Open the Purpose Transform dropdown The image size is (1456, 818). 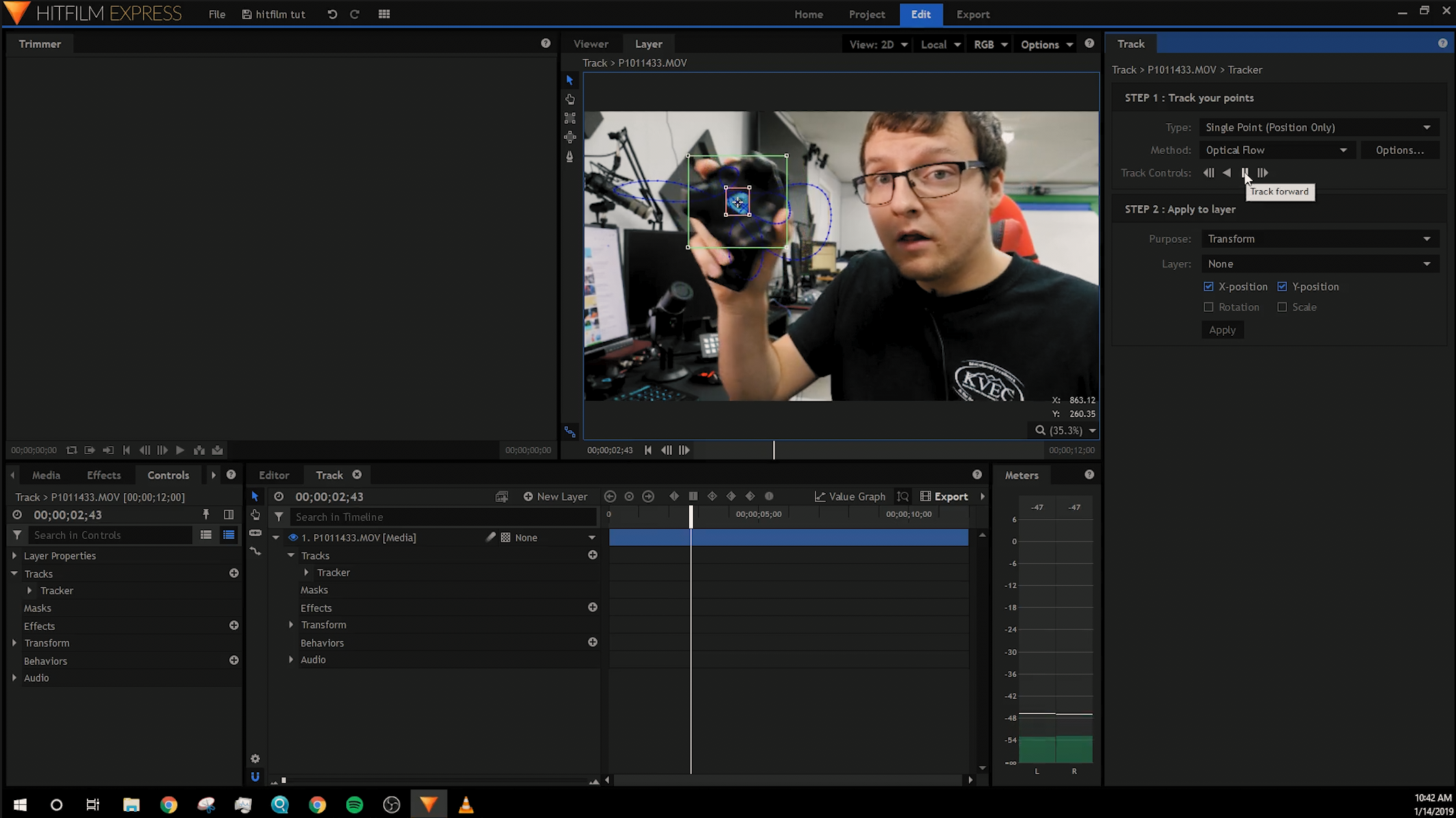[x=1318, y=239]
